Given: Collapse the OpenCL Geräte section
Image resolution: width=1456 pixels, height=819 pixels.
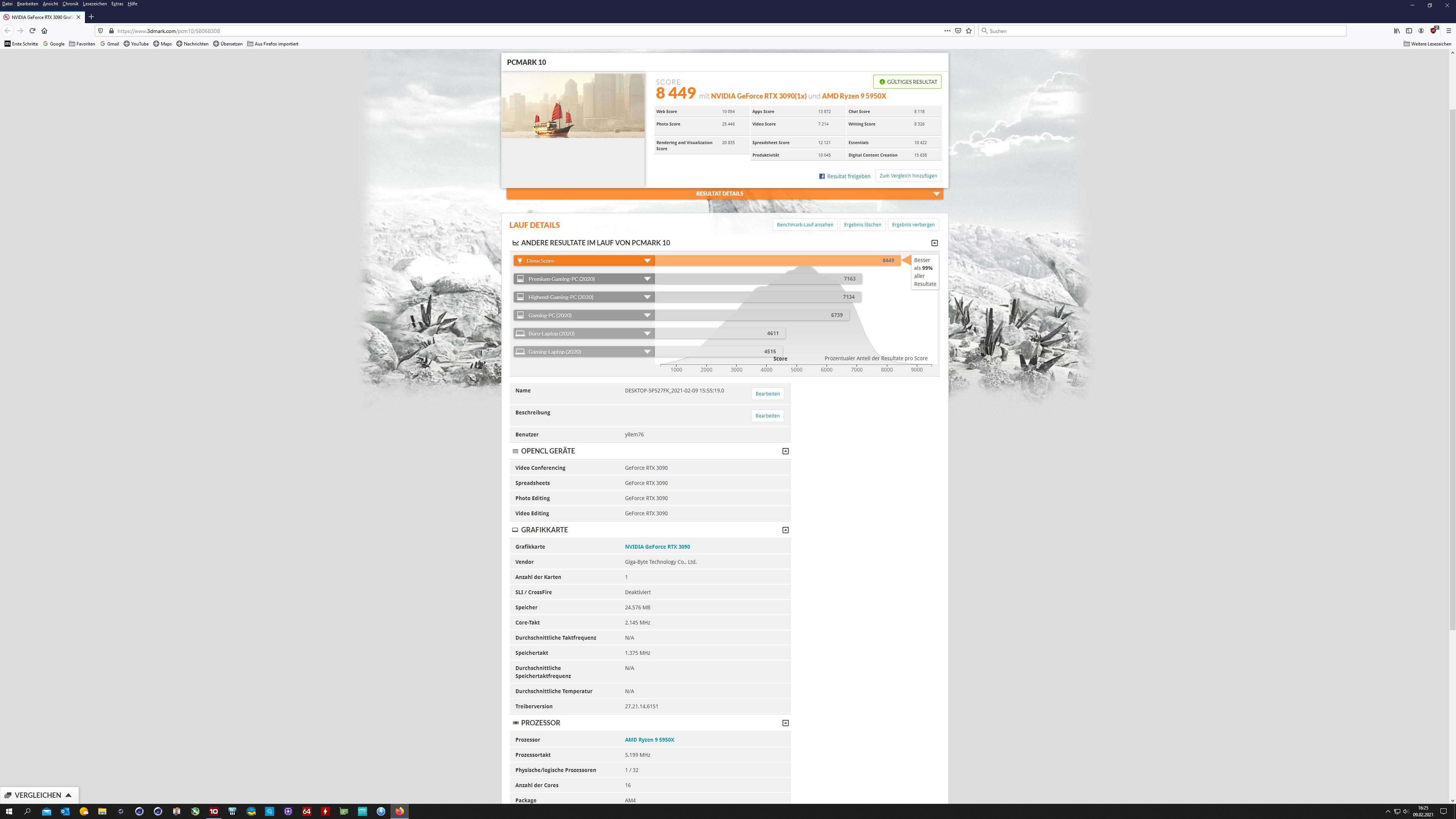Looking at the screenshot, I should pos(785,451).
